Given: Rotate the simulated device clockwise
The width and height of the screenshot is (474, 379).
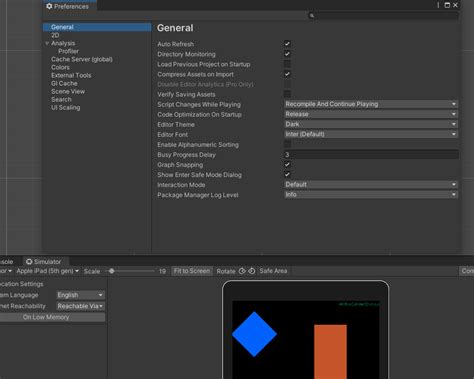Looking at the screenshot, I should coord(242,271).
